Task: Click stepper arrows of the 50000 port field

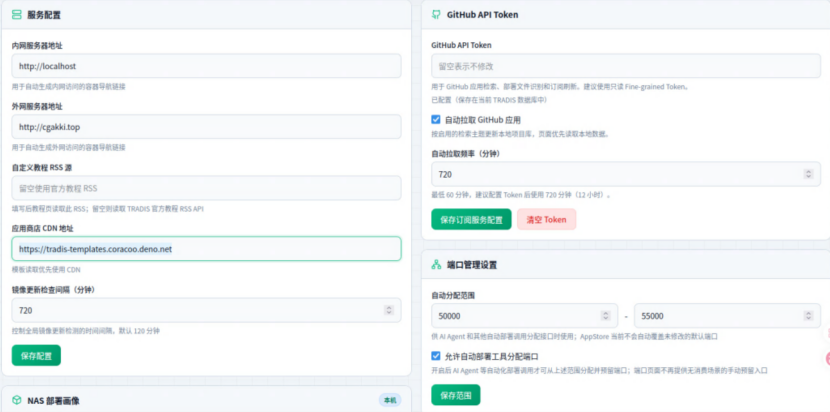Action: point(606,316)
